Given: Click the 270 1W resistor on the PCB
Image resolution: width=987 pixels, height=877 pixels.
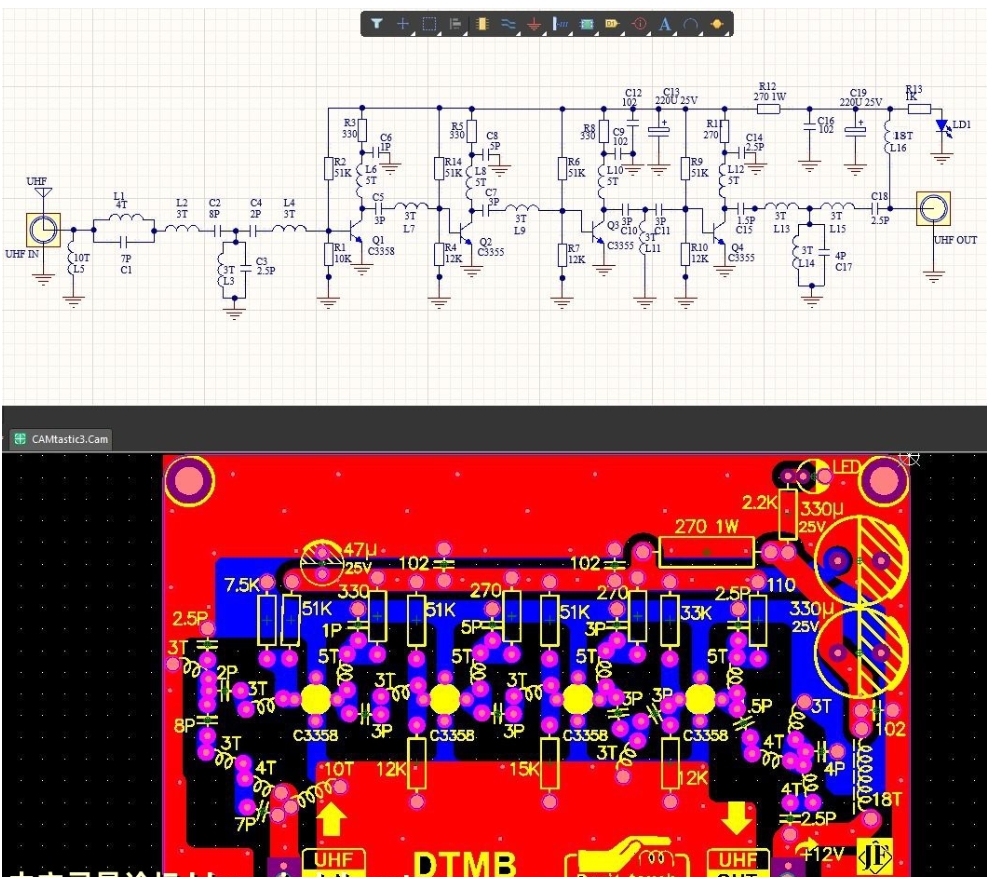Looking at the screenshot, I should tap(706, 550).
